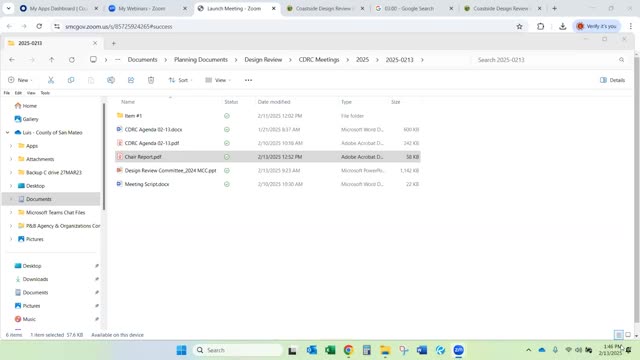
Task: Select Meeting Script.docx file
Action: click(267, 184)
